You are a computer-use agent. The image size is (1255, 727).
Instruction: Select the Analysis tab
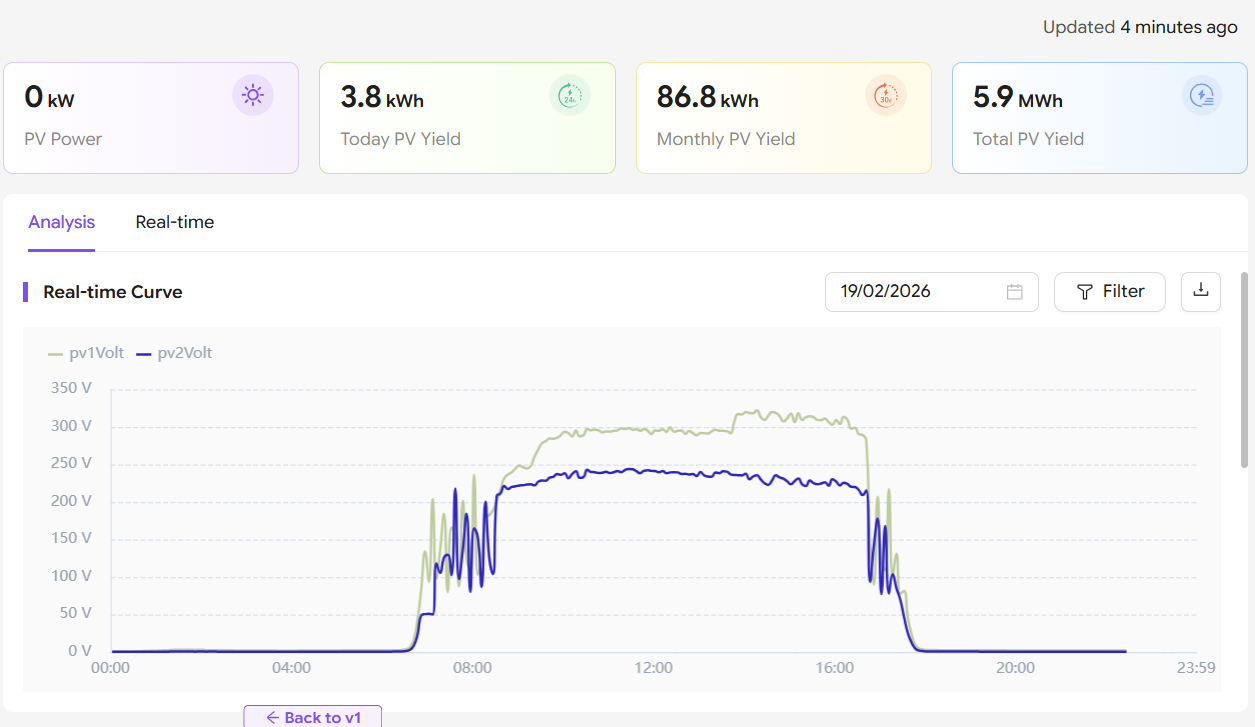click(61, 222)
